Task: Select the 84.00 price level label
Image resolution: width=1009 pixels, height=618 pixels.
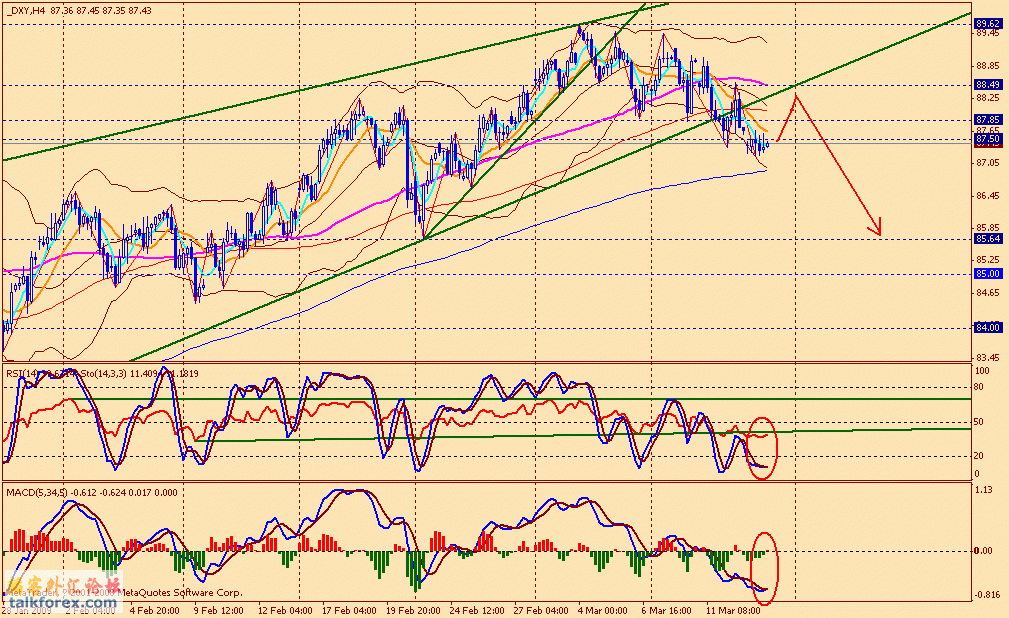Action: (988, 327)
